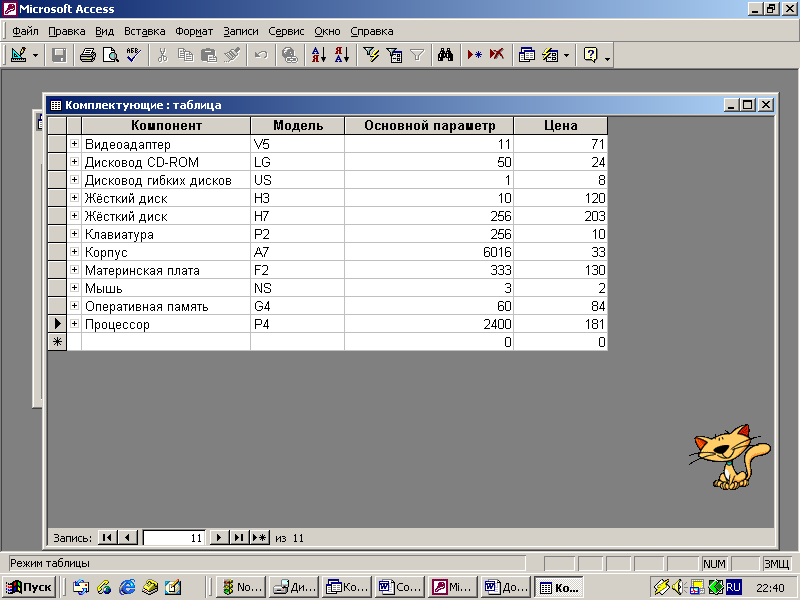Open the Правка menu
Image resolution: width=800 pixels, height=600 pixels.
coord(67,31)
